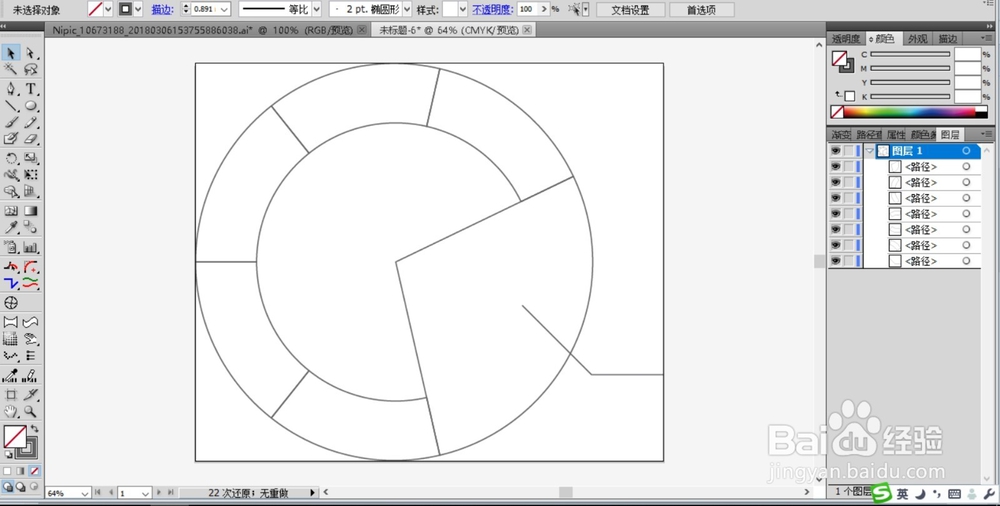
Task: Hide 图层 1 using its eye icon
Action: click(x=835, y=151)
